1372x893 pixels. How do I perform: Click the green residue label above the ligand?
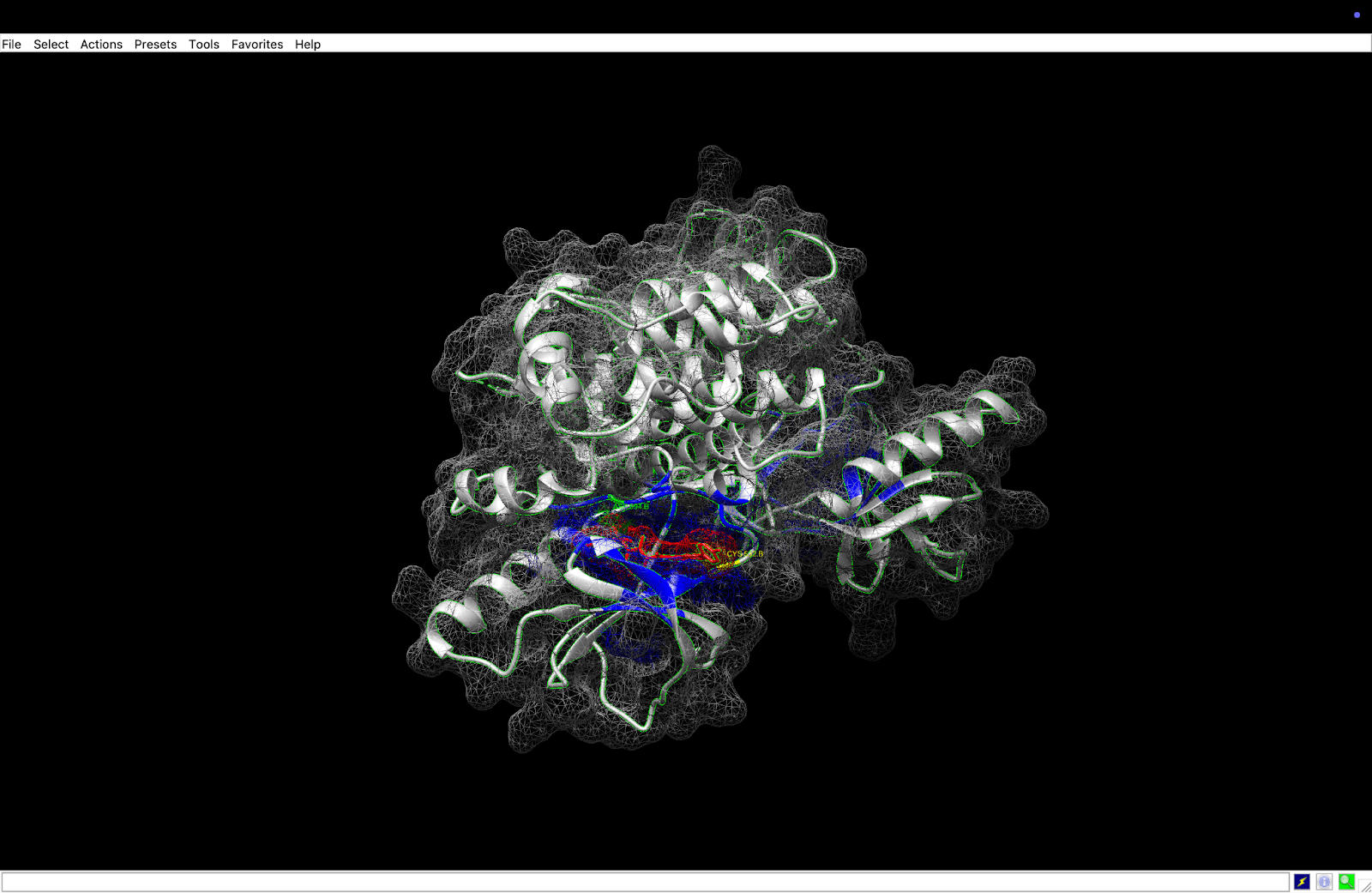[x=631, y=507]
